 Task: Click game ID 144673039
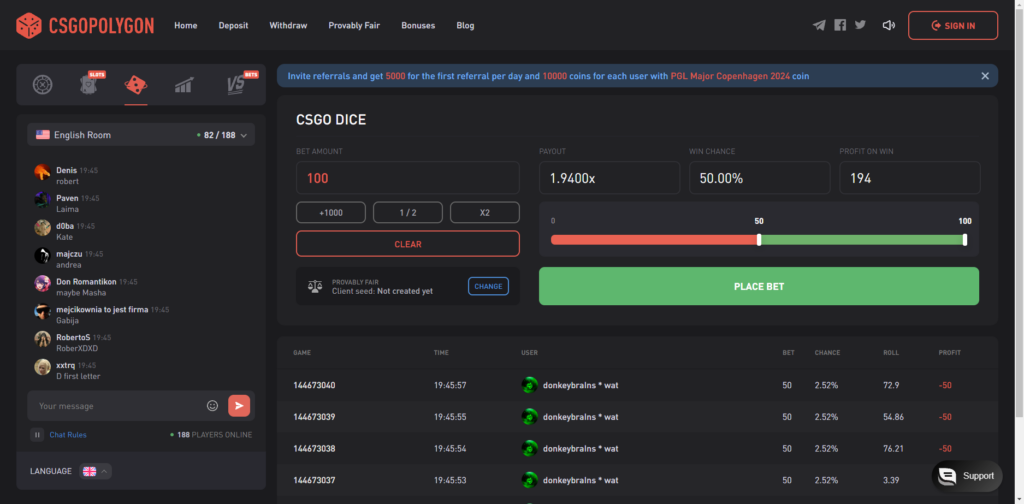[x=314, y=417]
